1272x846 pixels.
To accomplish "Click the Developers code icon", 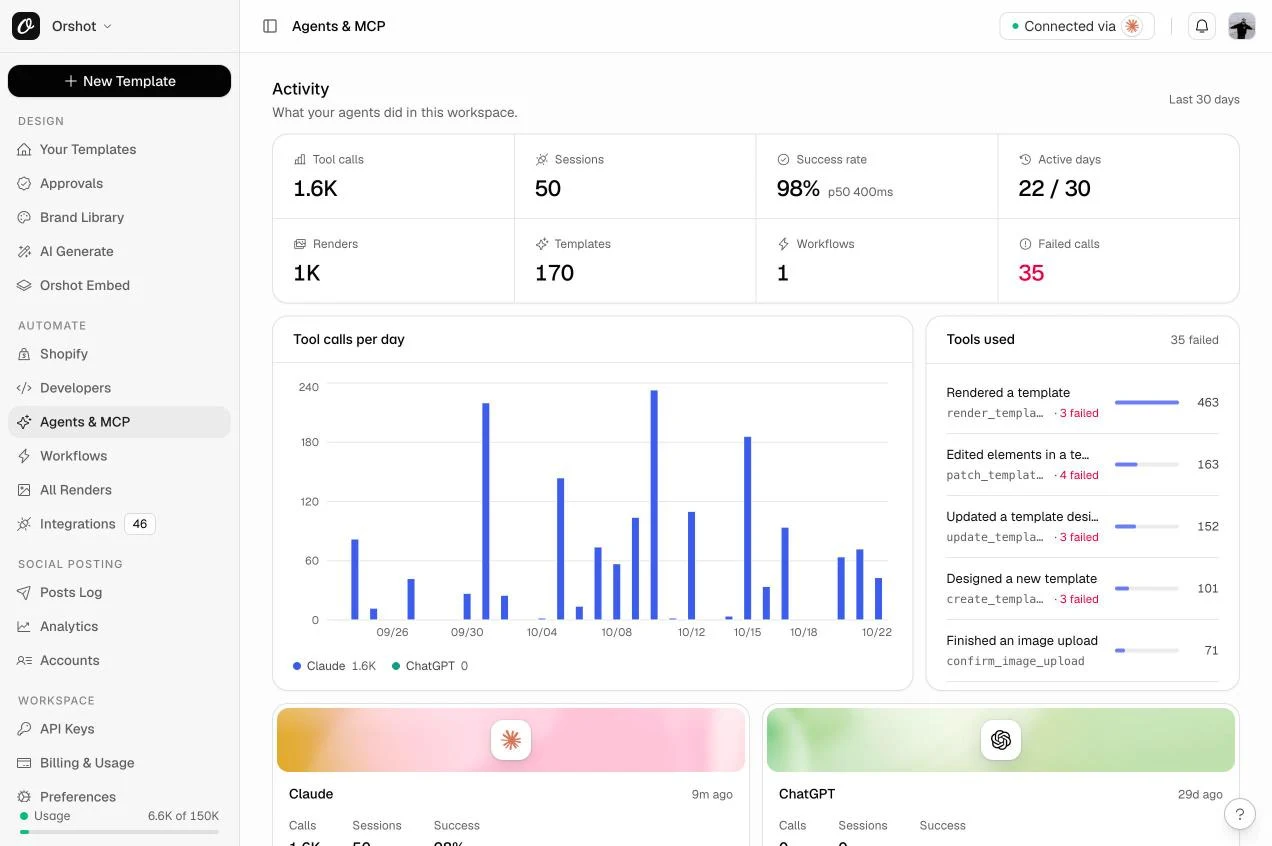I will [x=24, y=388].
